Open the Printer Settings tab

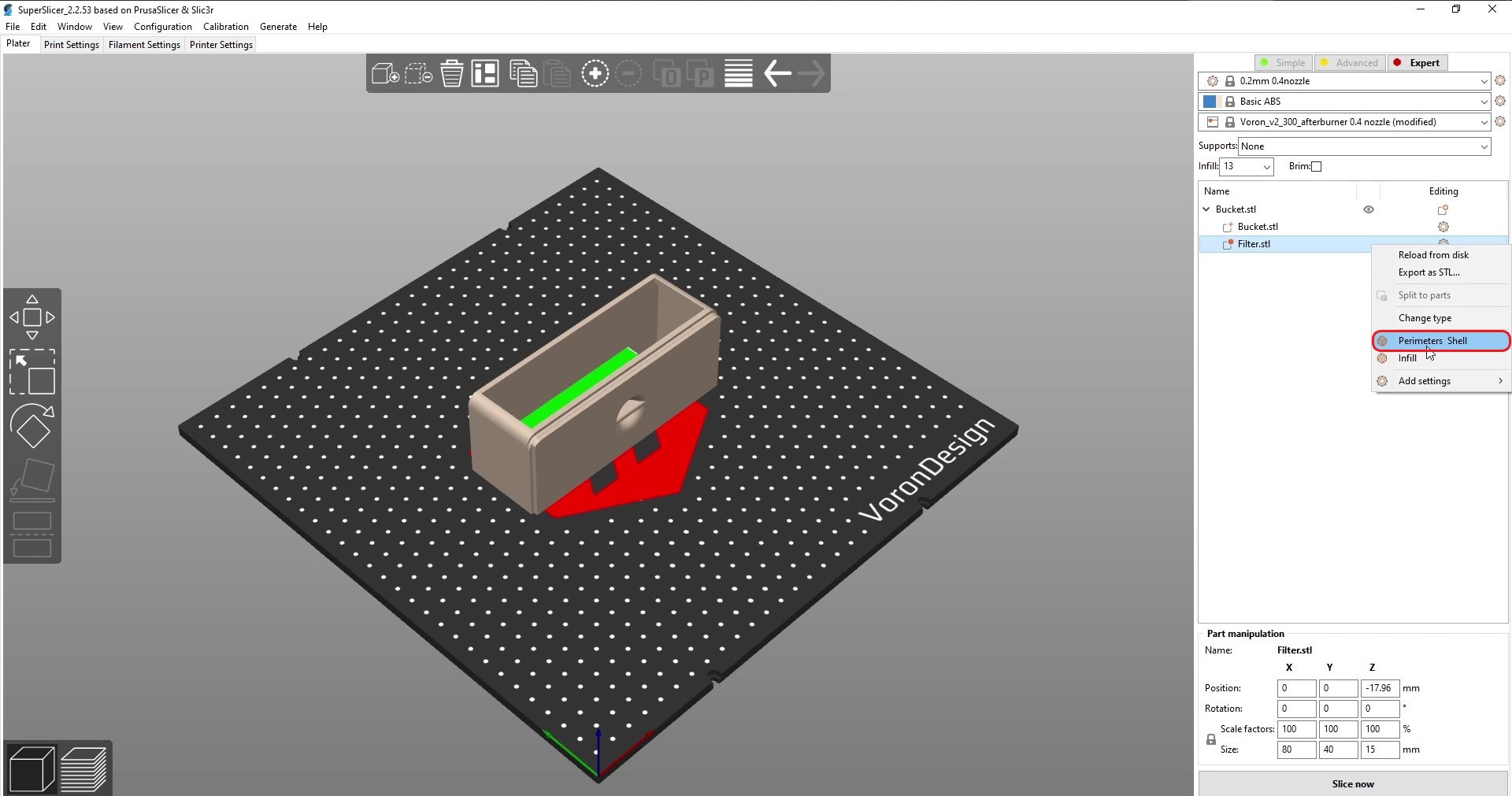click(221, 45)
